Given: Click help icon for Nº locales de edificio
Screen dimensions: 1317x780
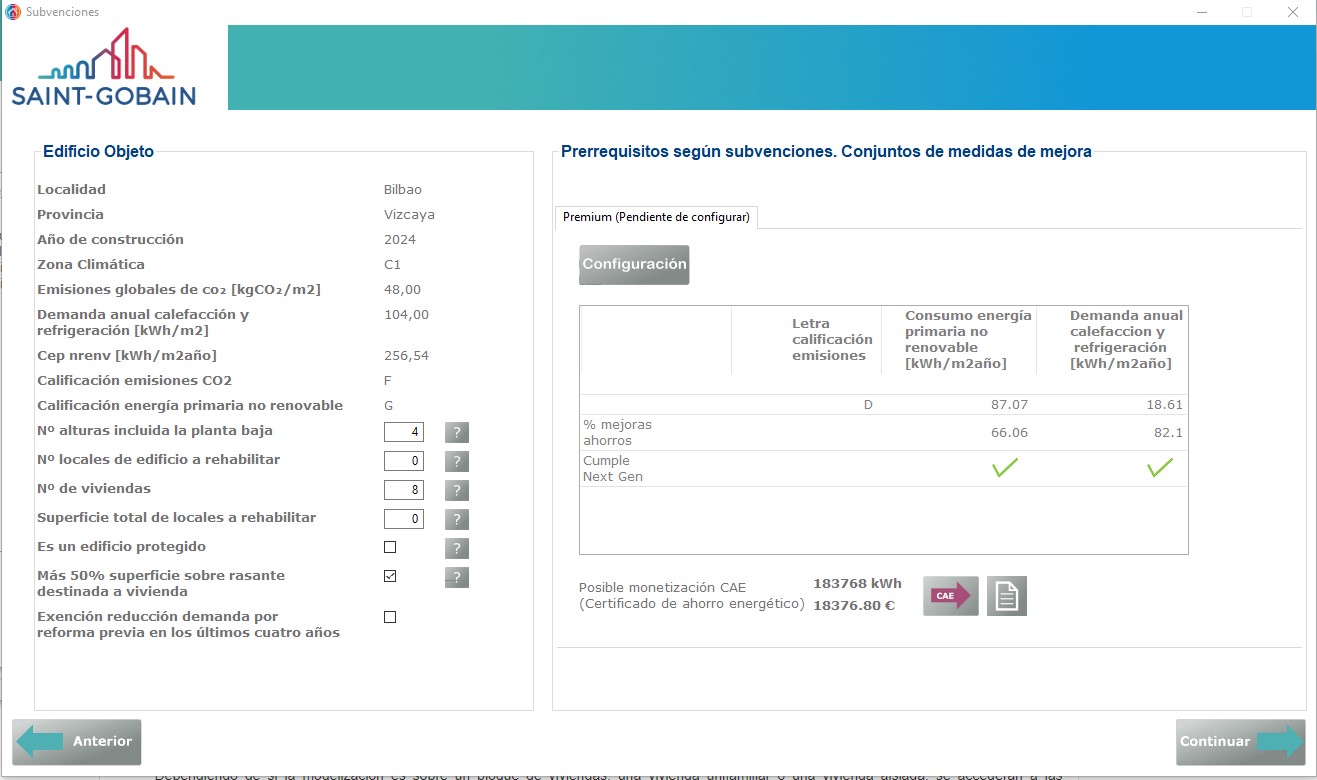Looking at the screenshot, I should [456, 461].
